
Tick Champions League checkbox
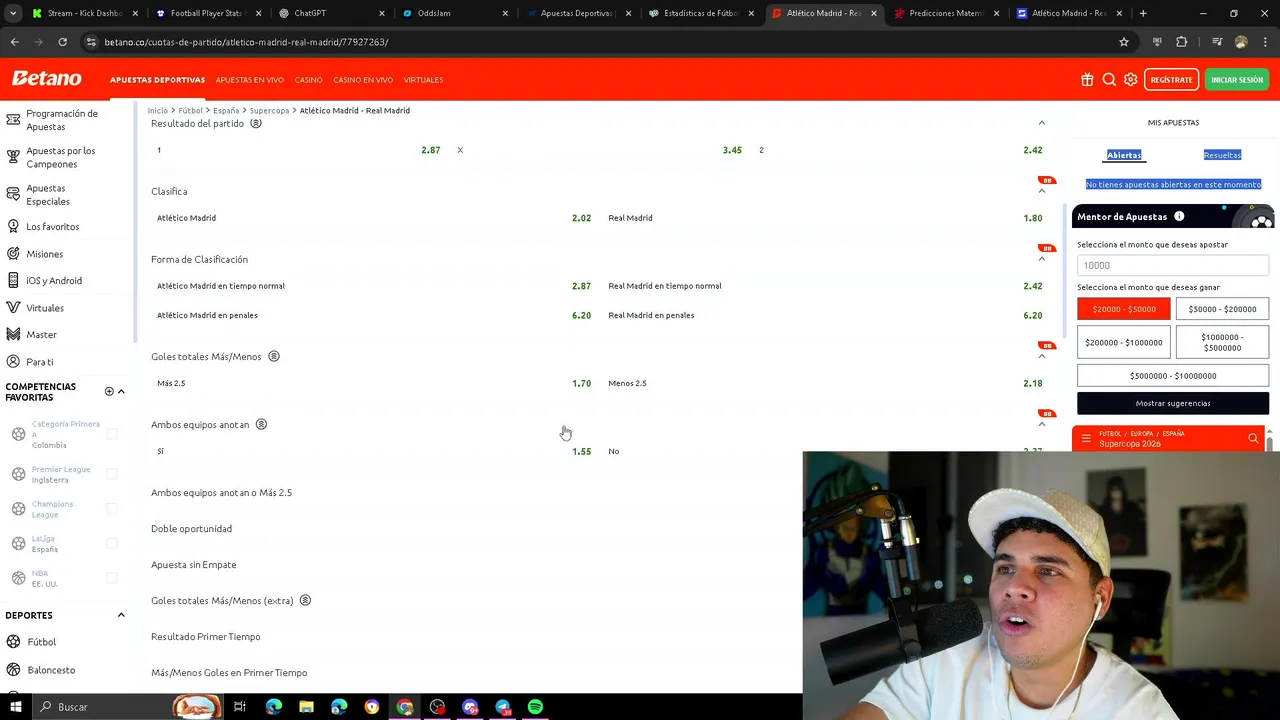(112, 509)
